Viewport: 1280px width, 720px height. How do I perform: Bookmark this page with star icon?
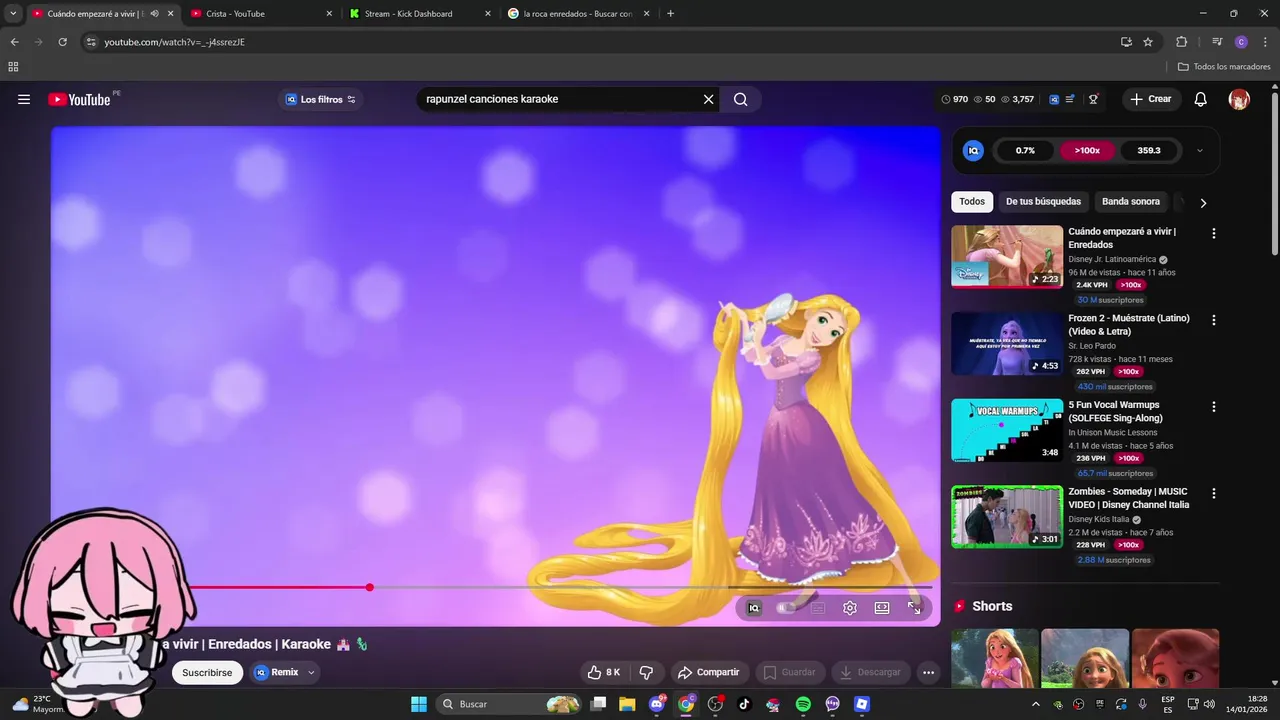pos(1148,42)
